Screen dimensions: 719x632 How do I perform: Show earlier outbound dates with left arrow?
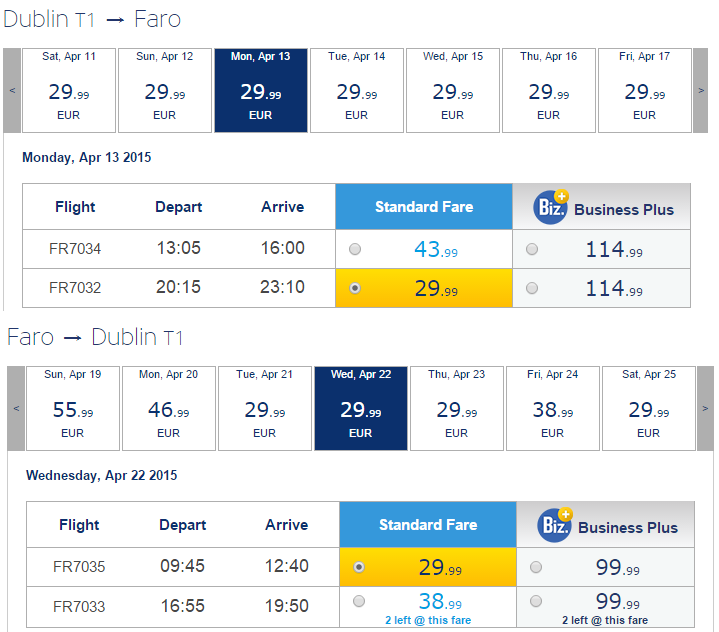click(x=12, y=90)
